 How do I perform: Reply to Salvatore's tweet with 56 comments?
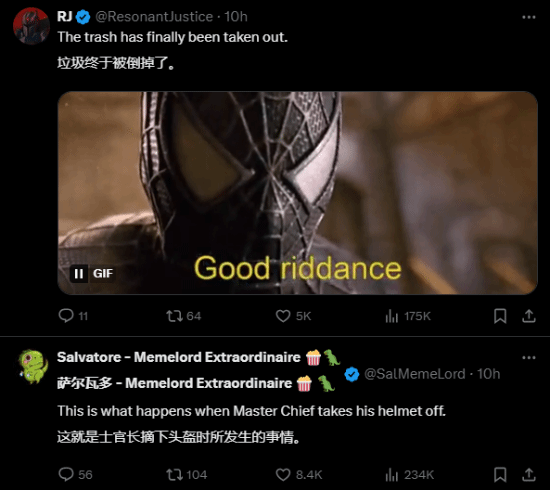75,475
